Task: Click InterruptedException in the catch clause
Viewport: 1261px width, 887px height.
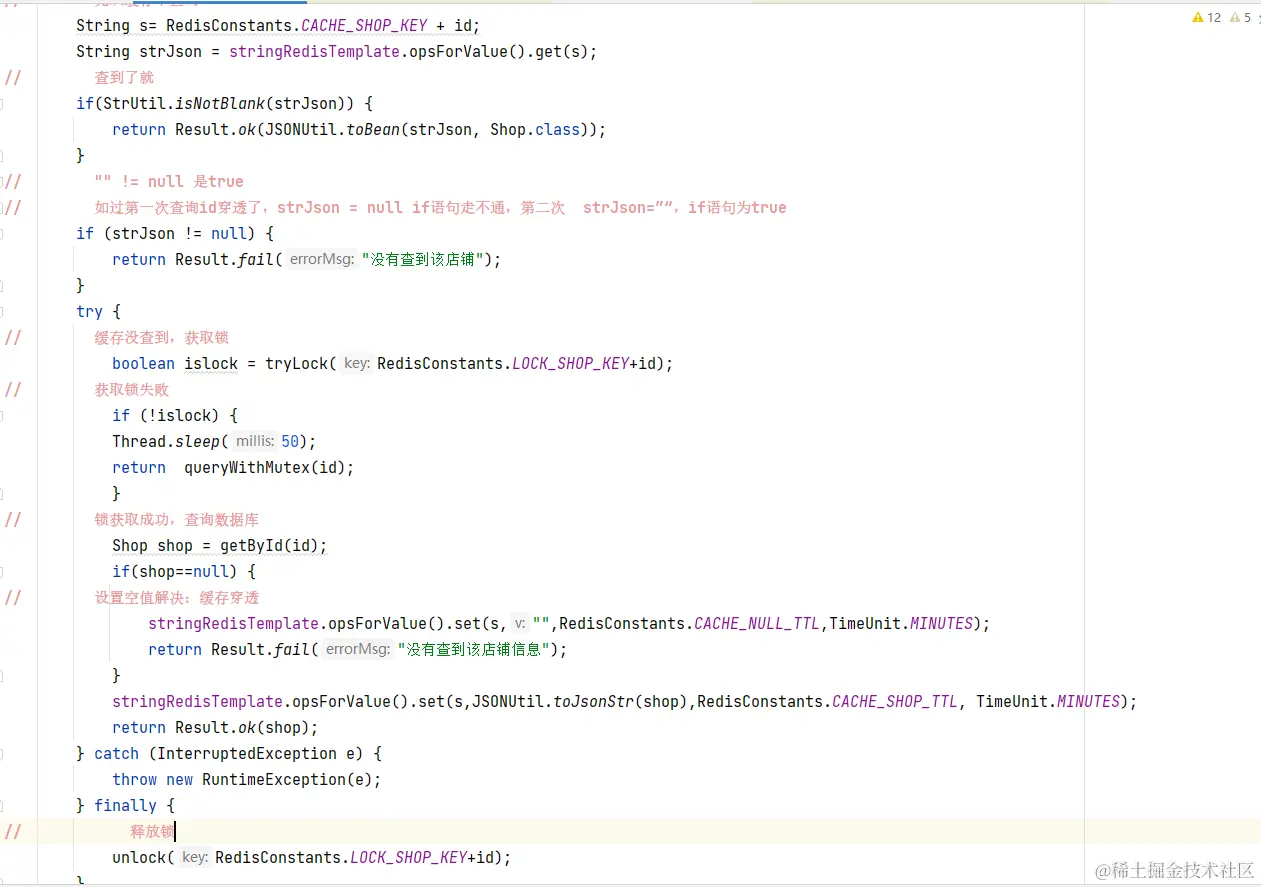Action: (247, 753)
